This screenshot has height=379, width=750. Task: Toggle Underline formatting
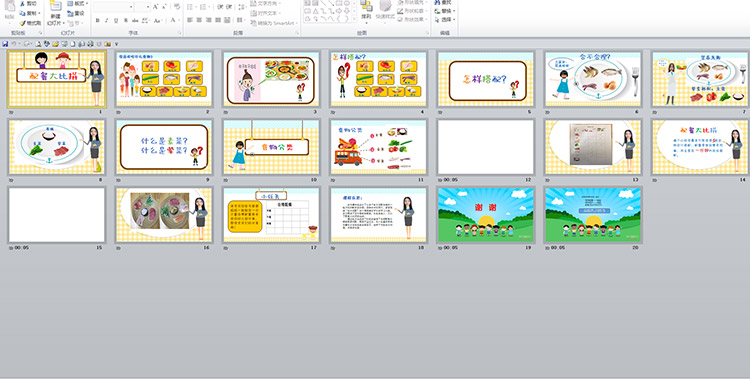(116, 20)
